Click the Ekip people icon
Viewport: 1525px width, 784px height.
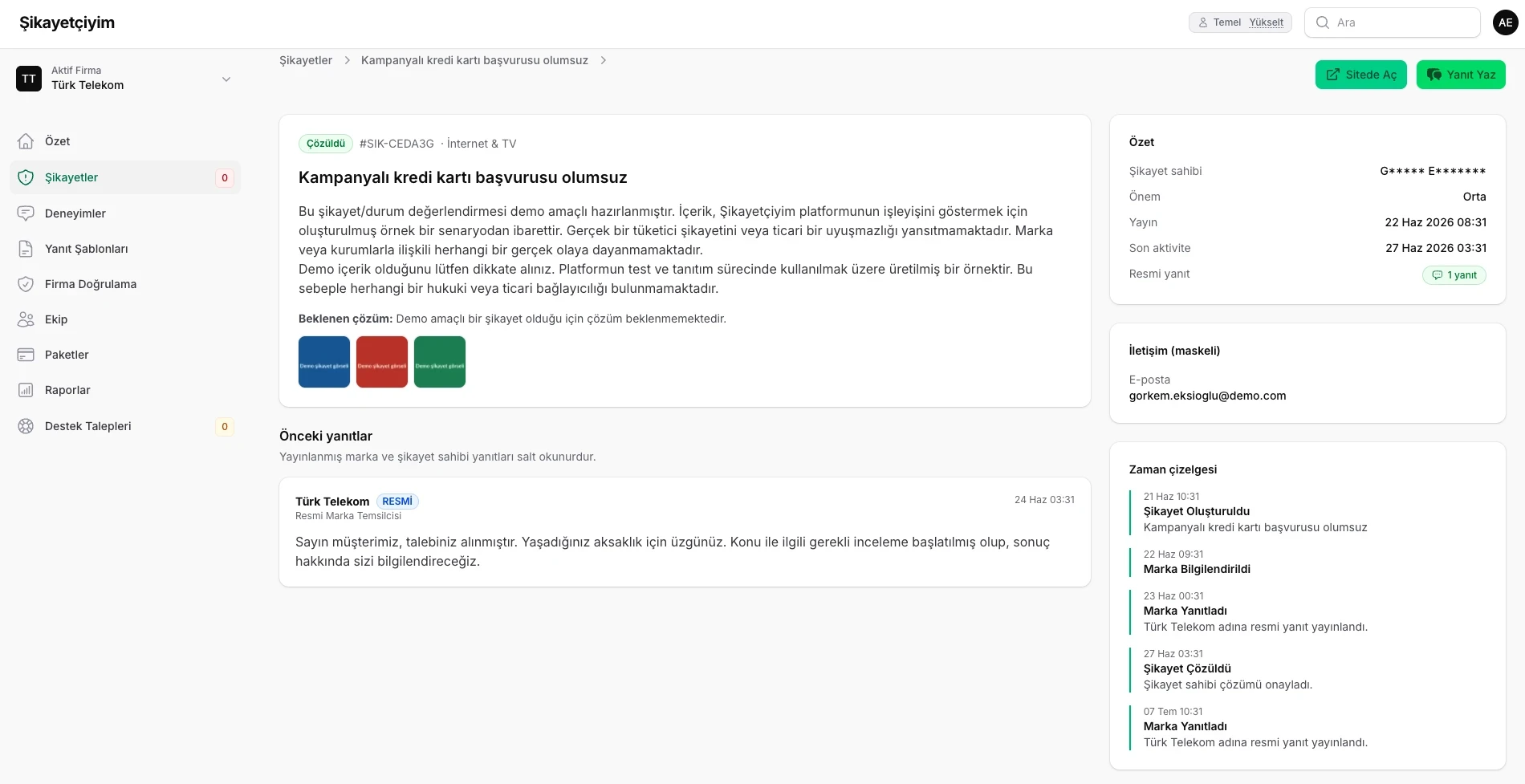[26, 319]
